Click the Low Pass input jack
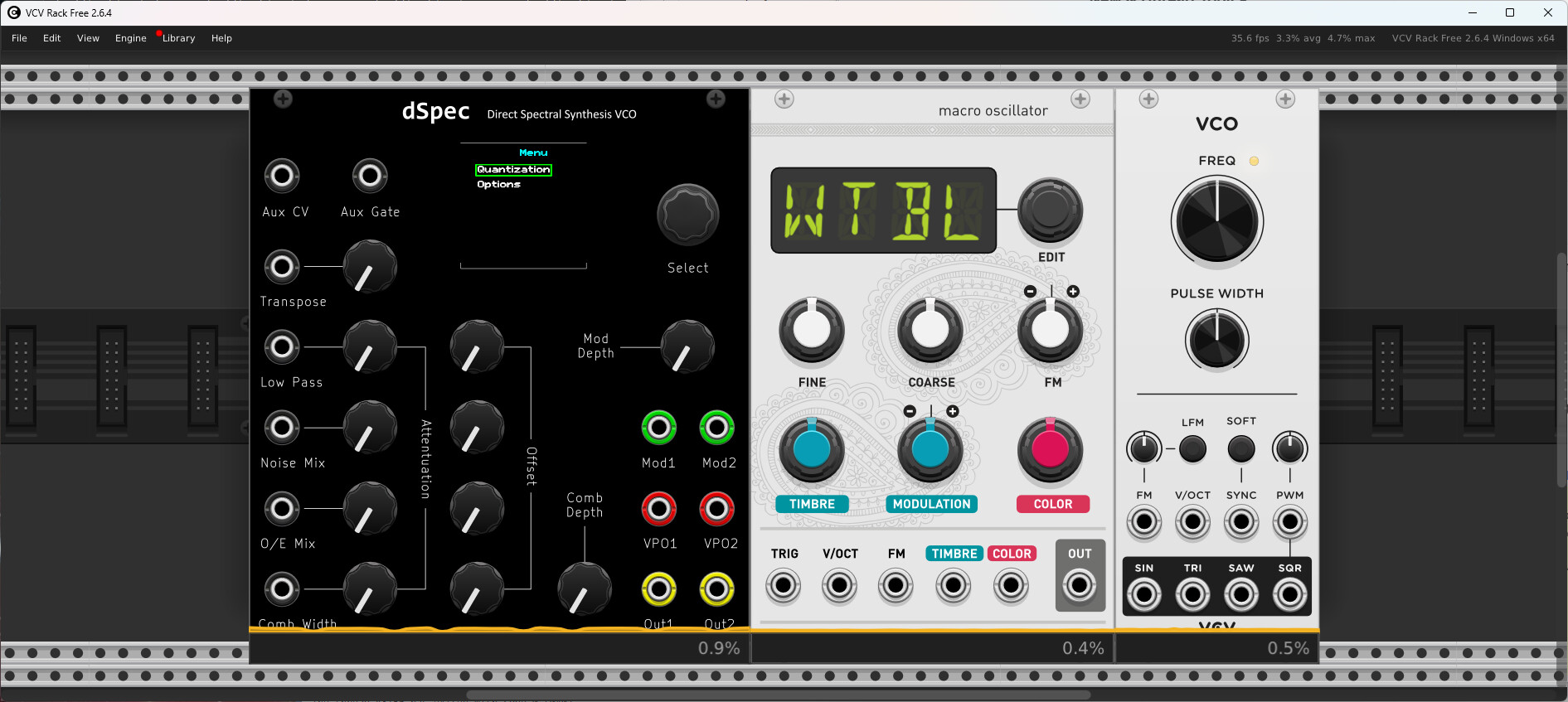The image size is (1568, 702). (x=282, y=346)
